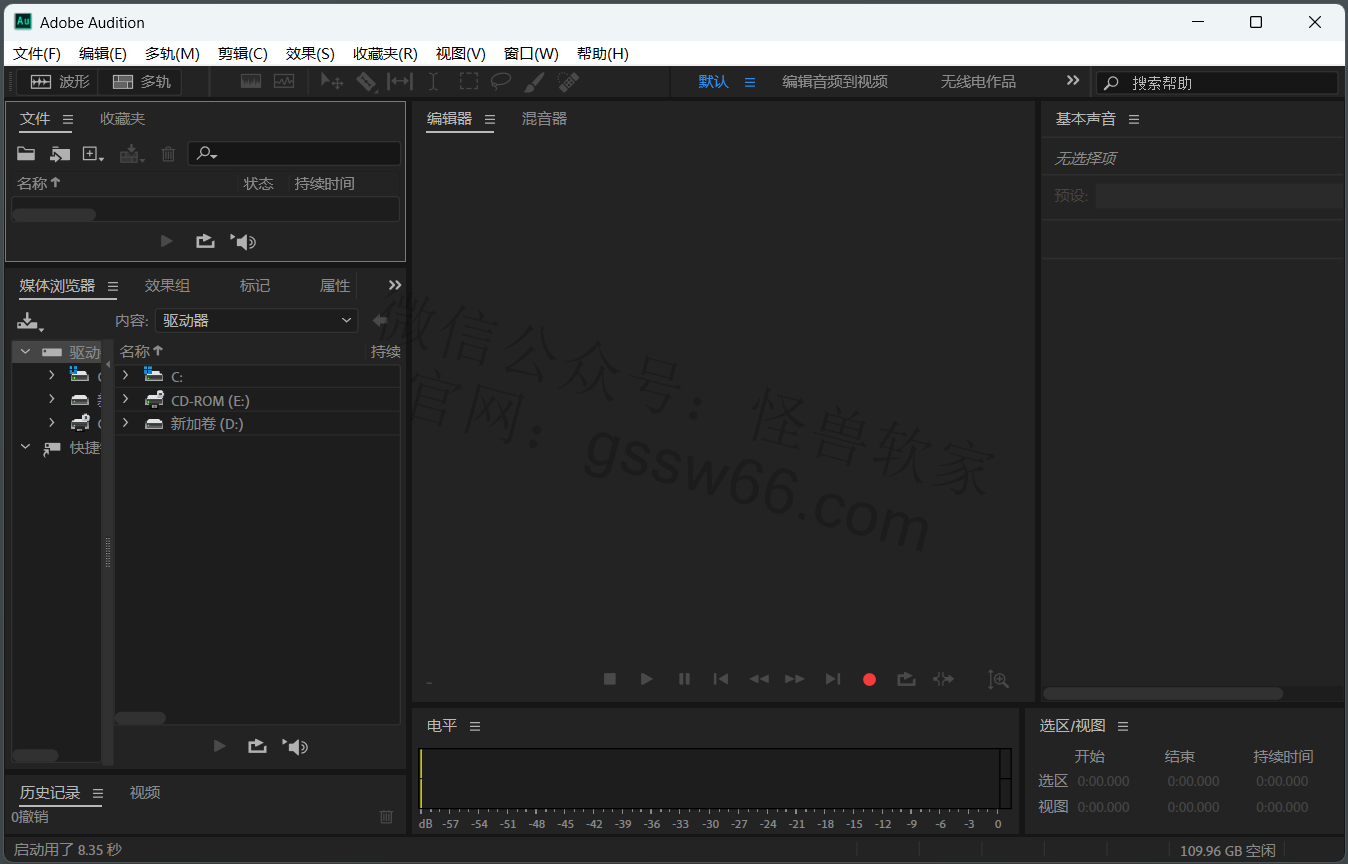Select the Slip tool

click(400, 82)
